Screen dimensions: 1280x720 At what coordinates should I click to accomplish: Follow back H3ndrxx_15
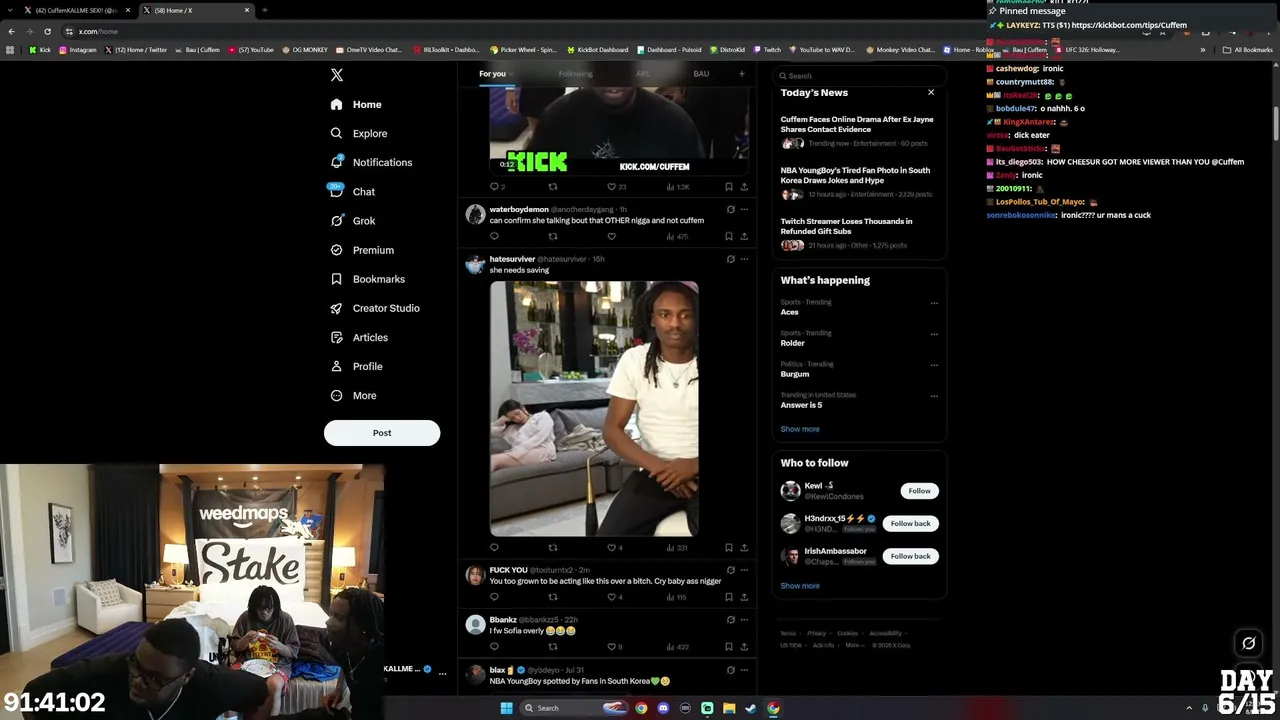(910, 523)
